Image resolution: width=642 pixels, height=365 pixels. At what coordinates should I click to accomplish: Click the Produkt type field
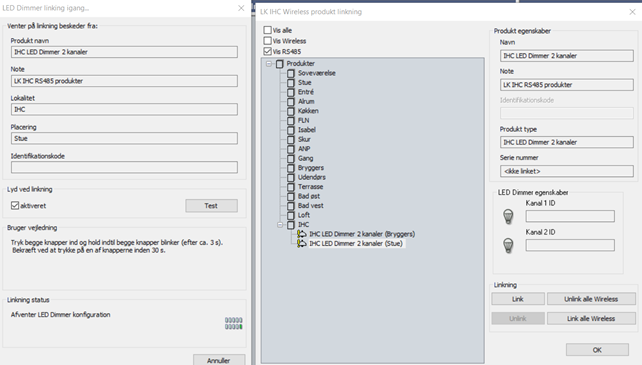[567, 142]
